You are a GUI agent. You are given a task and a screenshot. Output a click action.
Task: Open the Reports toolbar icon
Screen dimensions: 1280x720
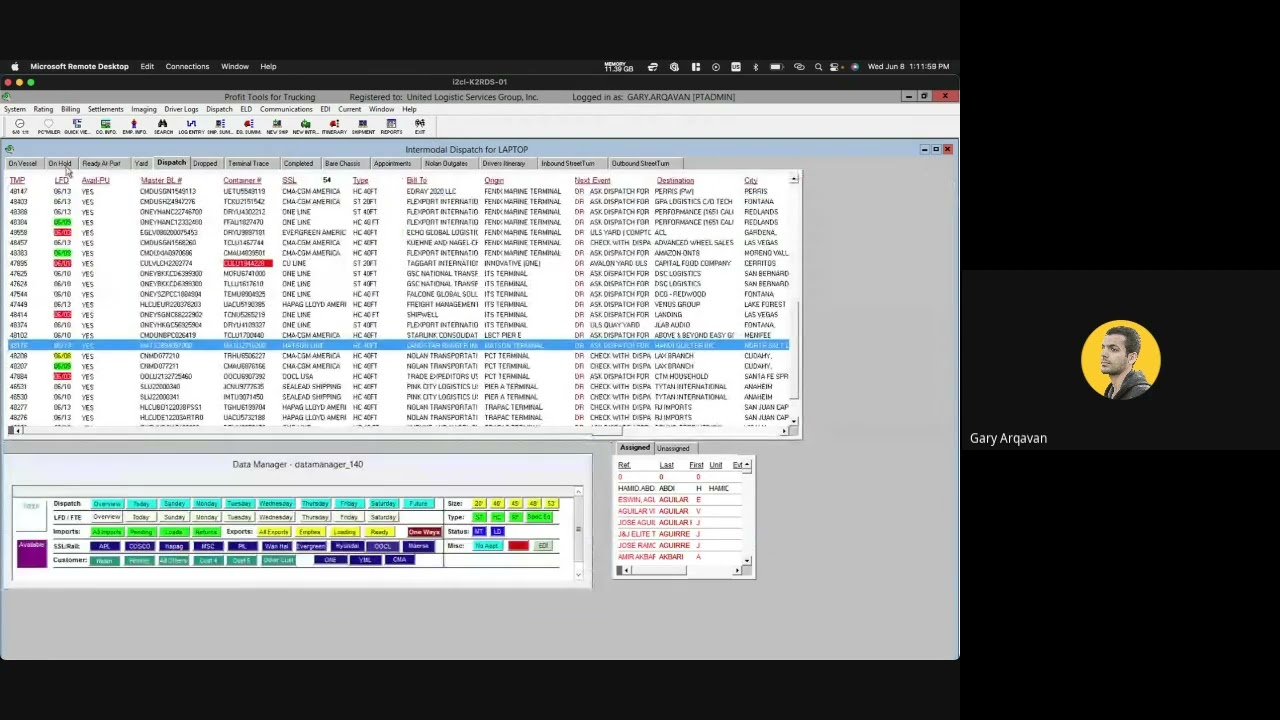(391, 126)
